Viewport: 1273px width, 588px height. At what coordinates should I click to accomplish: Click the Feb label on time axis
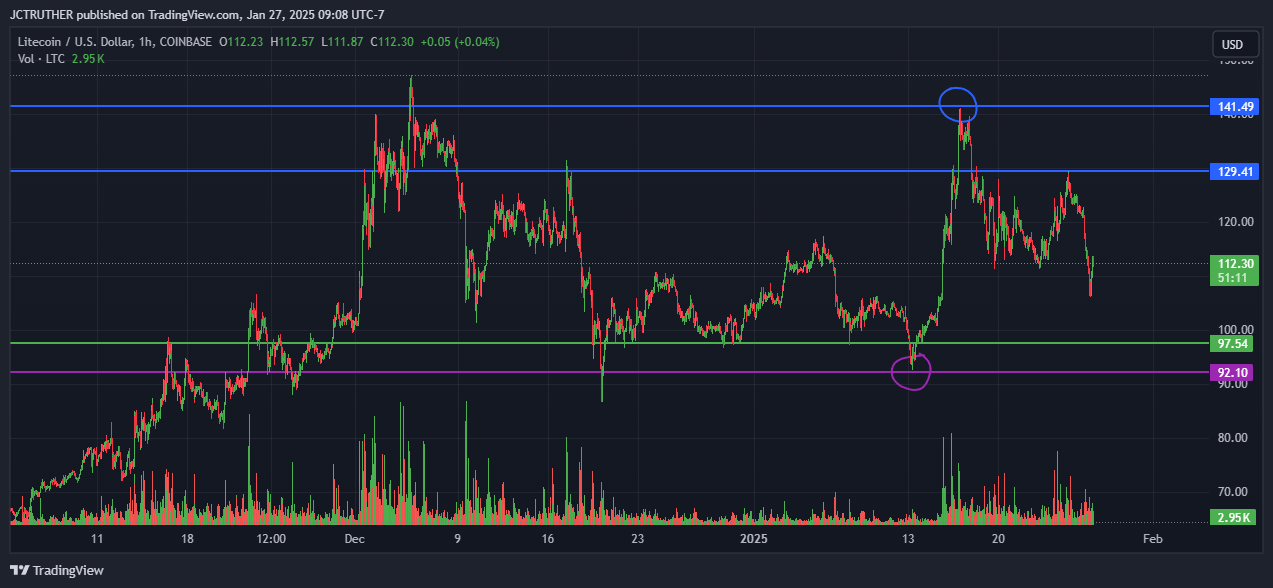click(1152, 539)
